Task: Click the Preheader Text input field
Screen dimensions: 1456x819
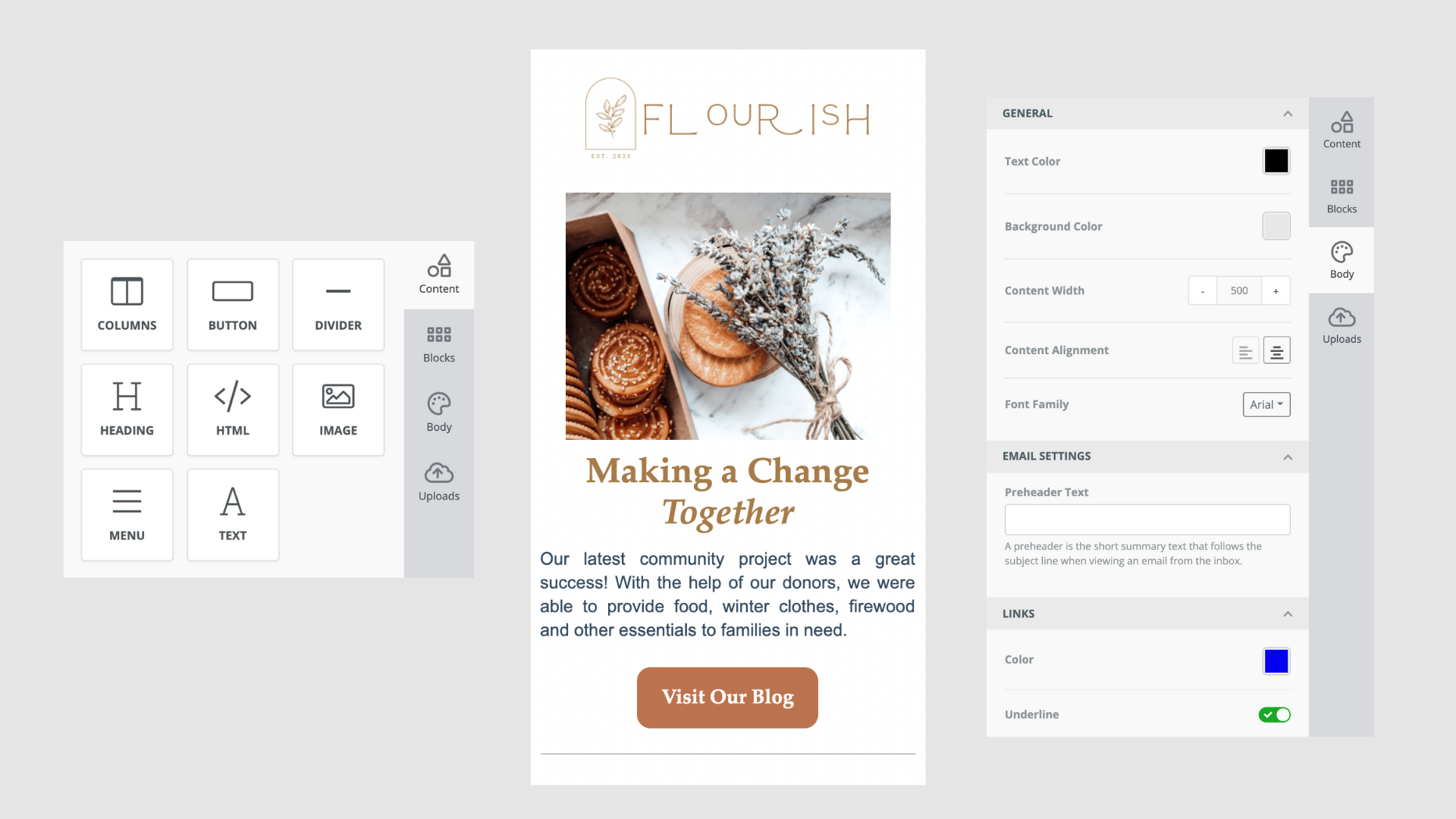Action: 1147,519
